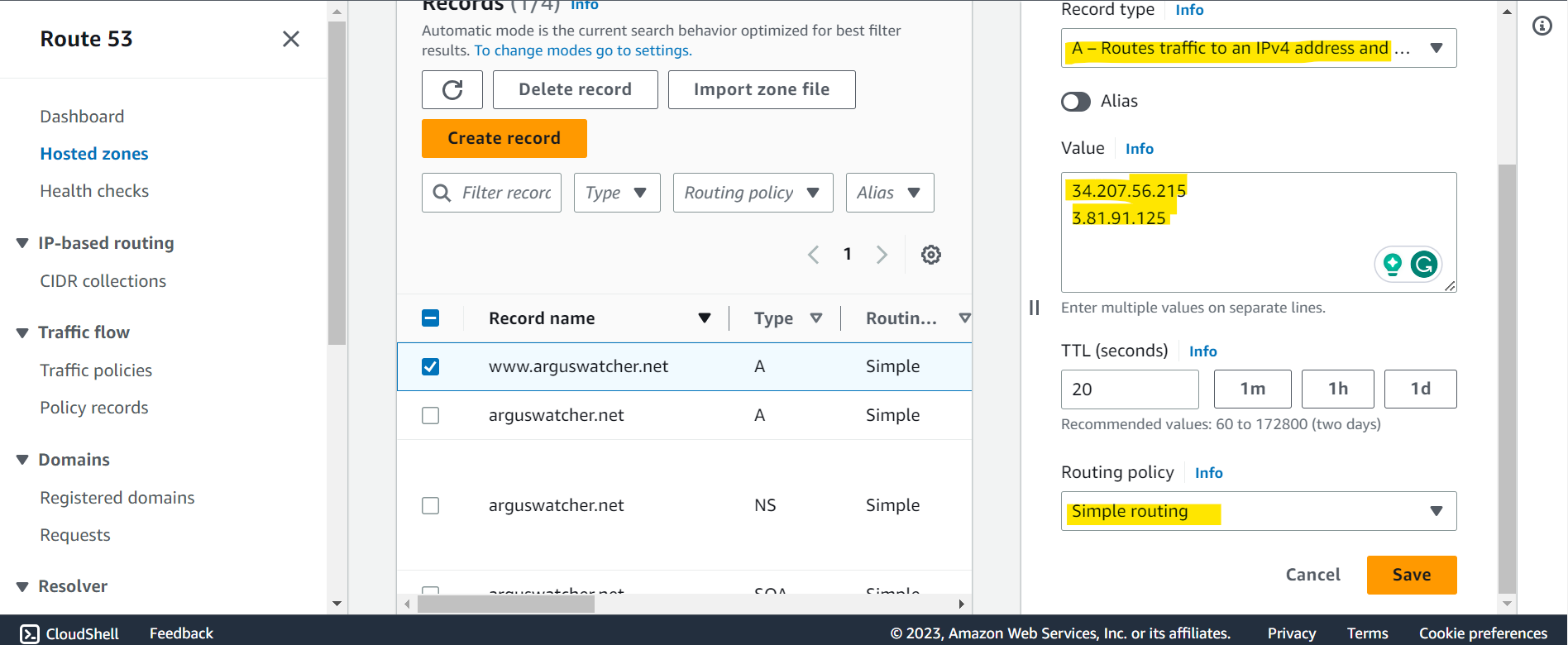Check the arguswatcher.net NS record checkbox
The height and width of the screenshot is (645, 1568).
[430, 505]
